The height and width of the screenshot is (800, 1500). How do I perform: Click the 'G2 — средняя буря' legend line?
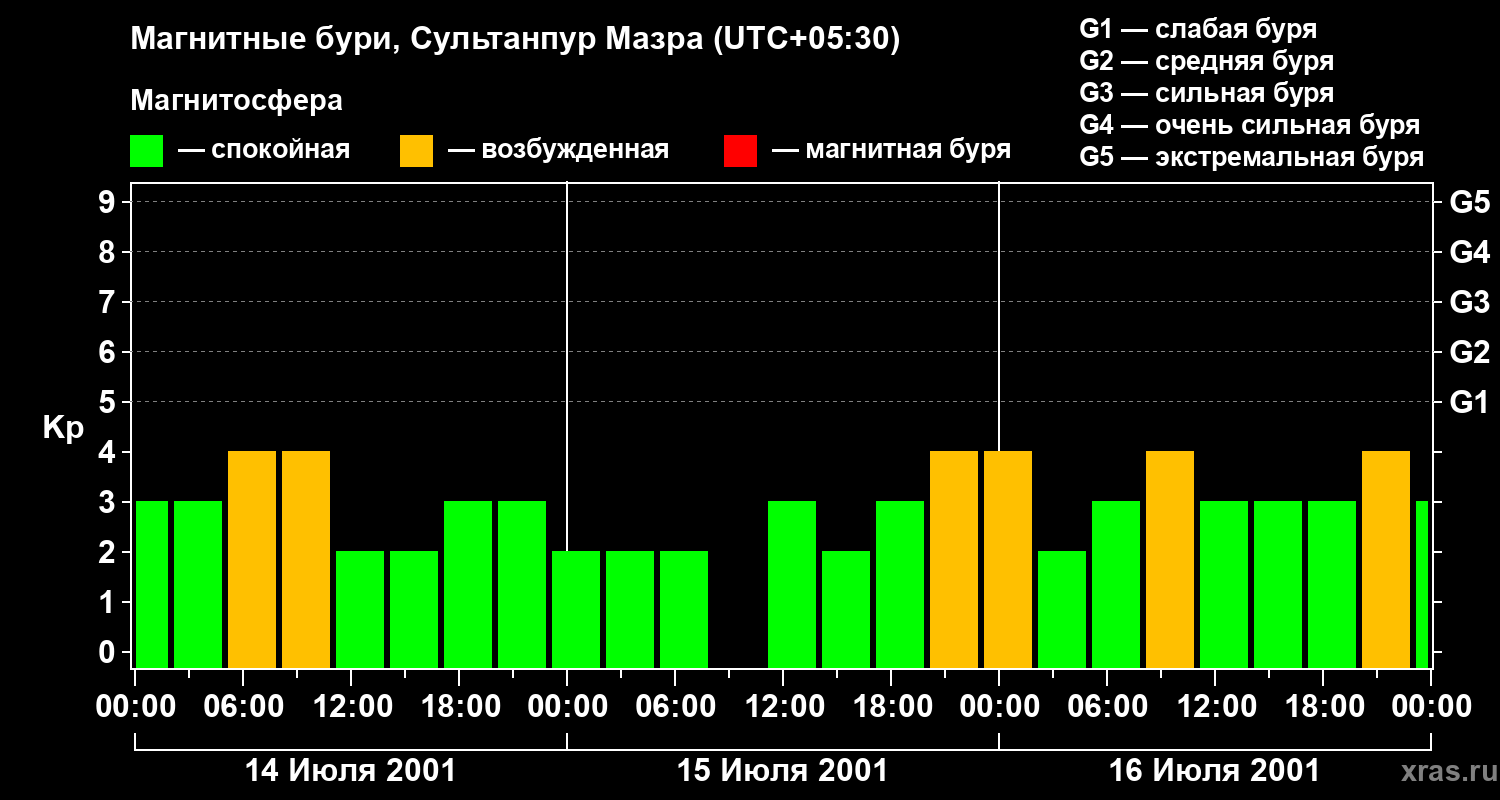pyautogui.click(x=1206, y=61)
